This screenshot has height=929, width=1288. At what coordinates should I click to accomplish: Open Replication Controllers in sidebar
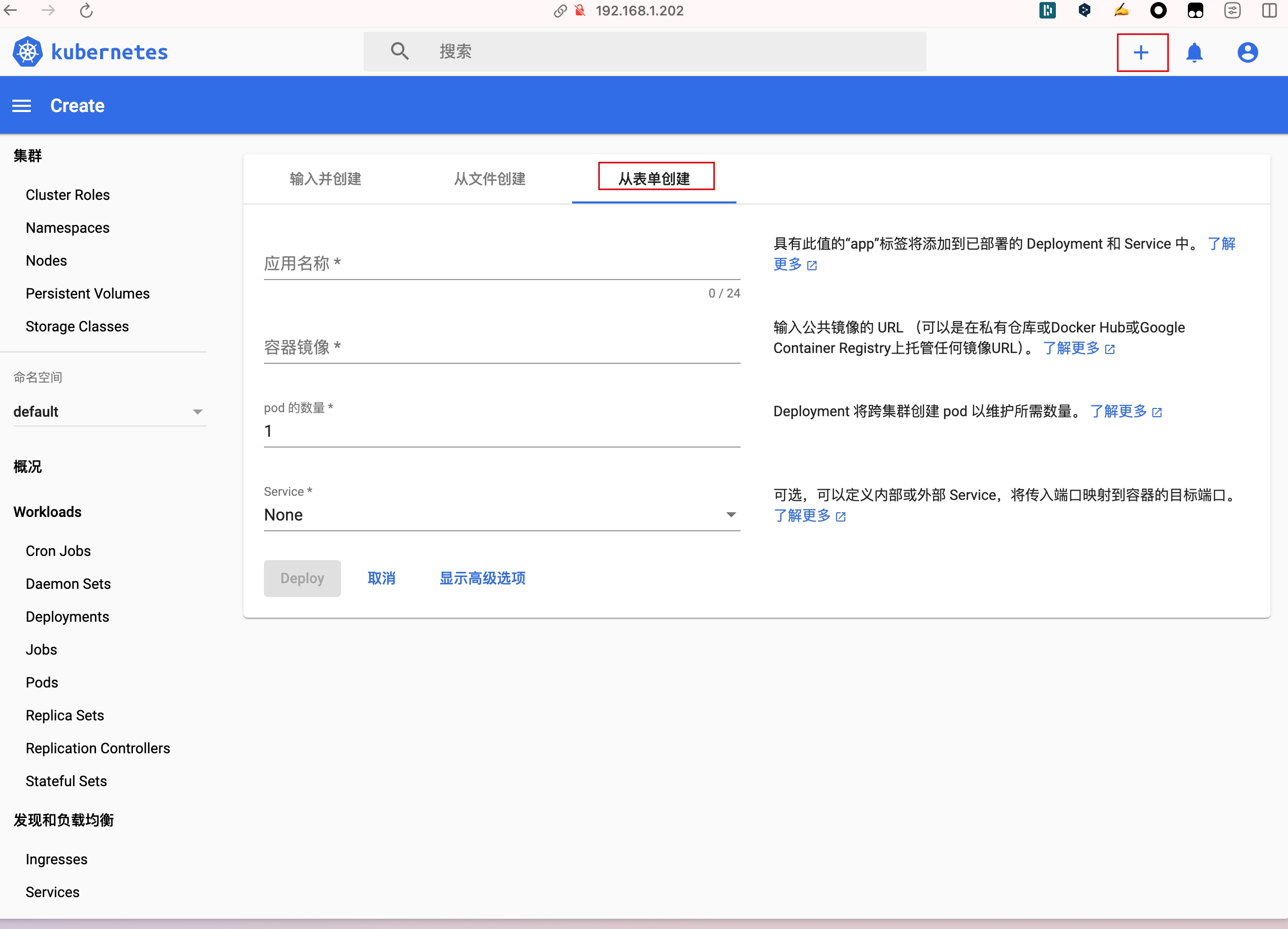pos(98,749)
